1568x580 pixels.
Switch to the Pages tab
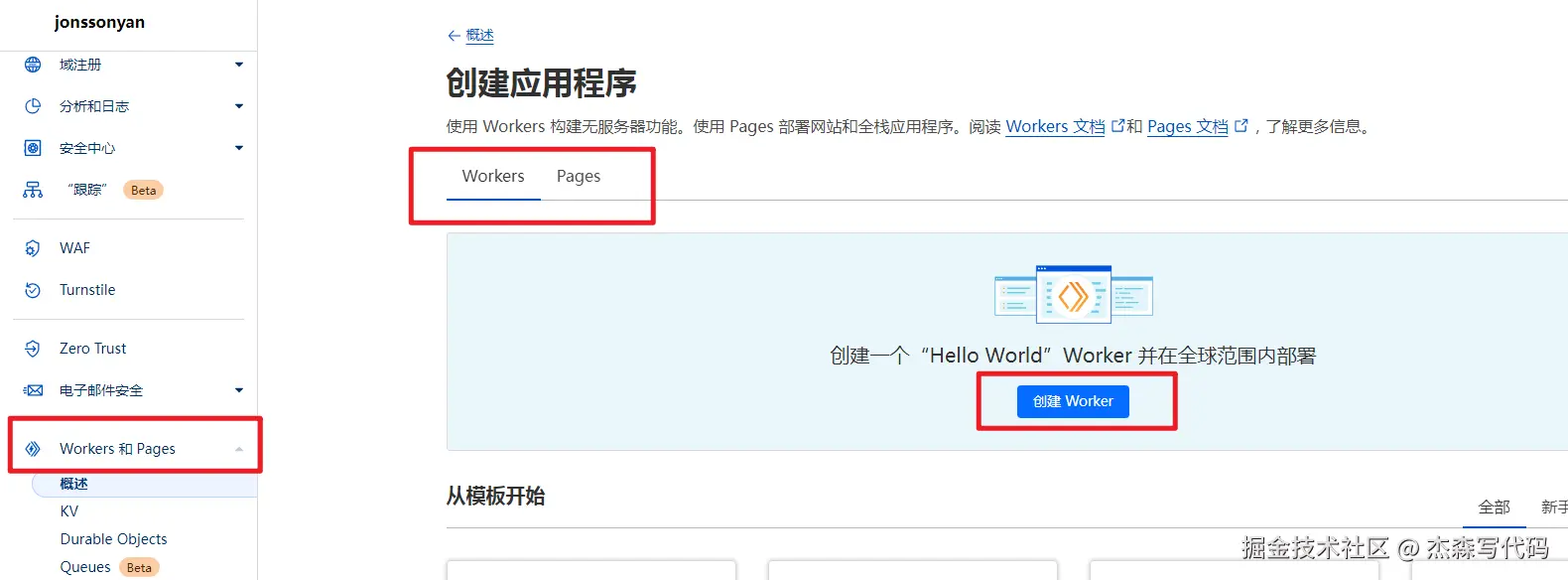click(x=579, y=176)
